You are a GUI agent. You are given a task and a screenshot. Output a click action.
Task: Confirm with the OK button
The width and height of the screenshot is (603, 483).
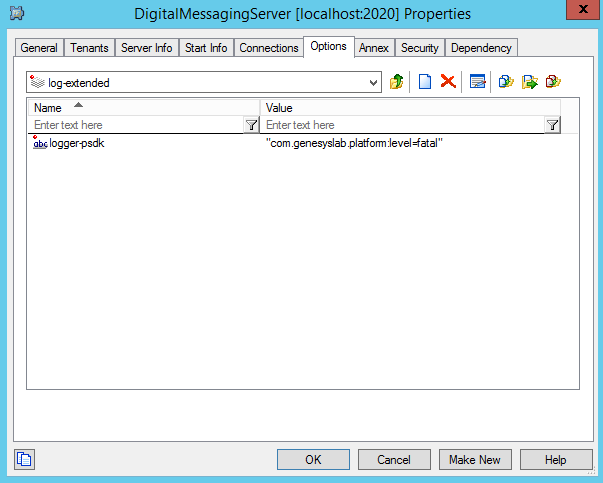(x=313, y=460)
